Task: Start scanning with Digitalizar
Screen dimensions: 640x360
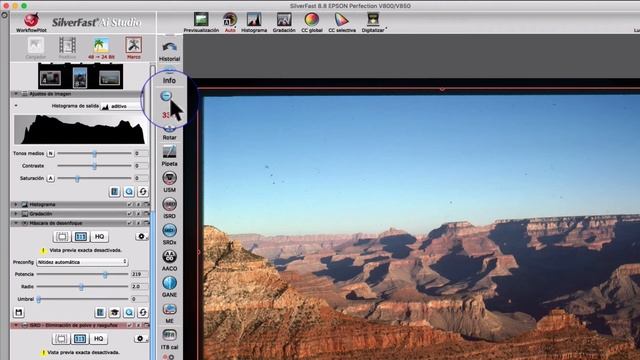Action: coord(373,22)
